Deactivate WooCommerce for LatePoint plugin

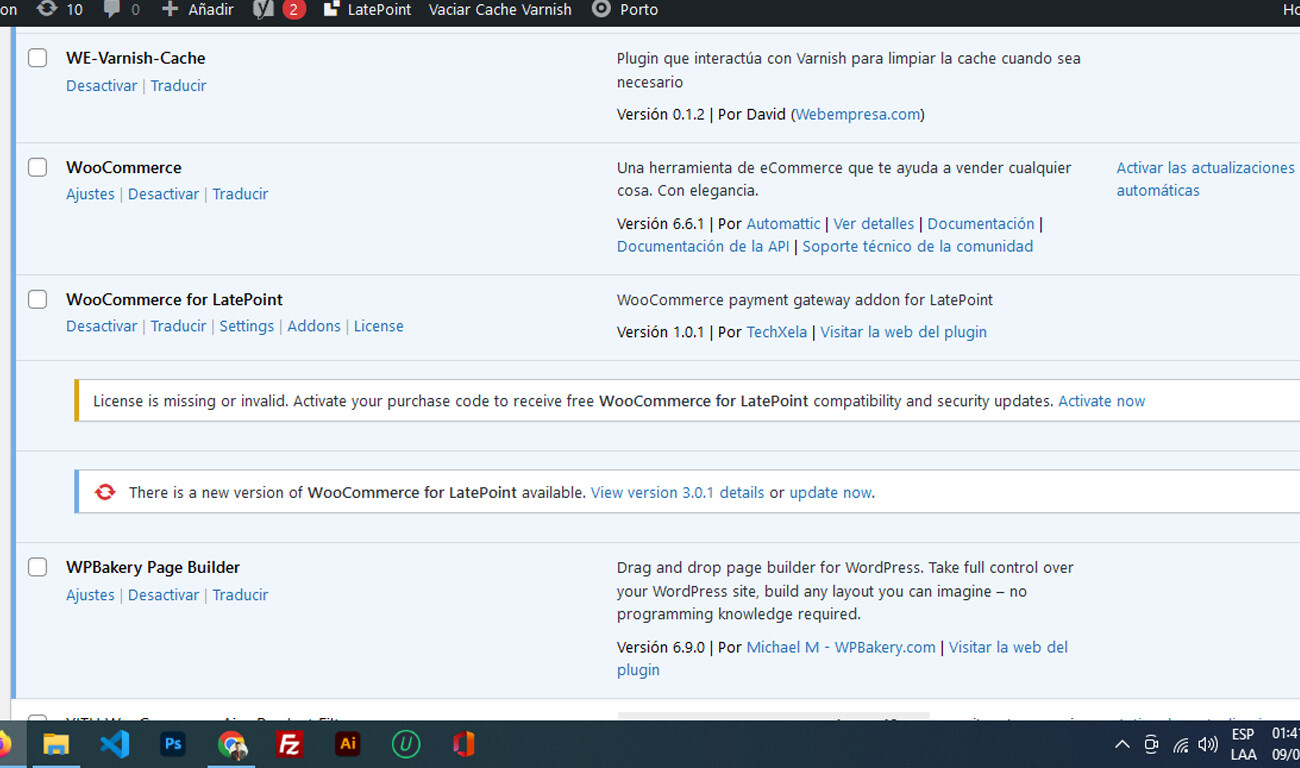point(102,326)
